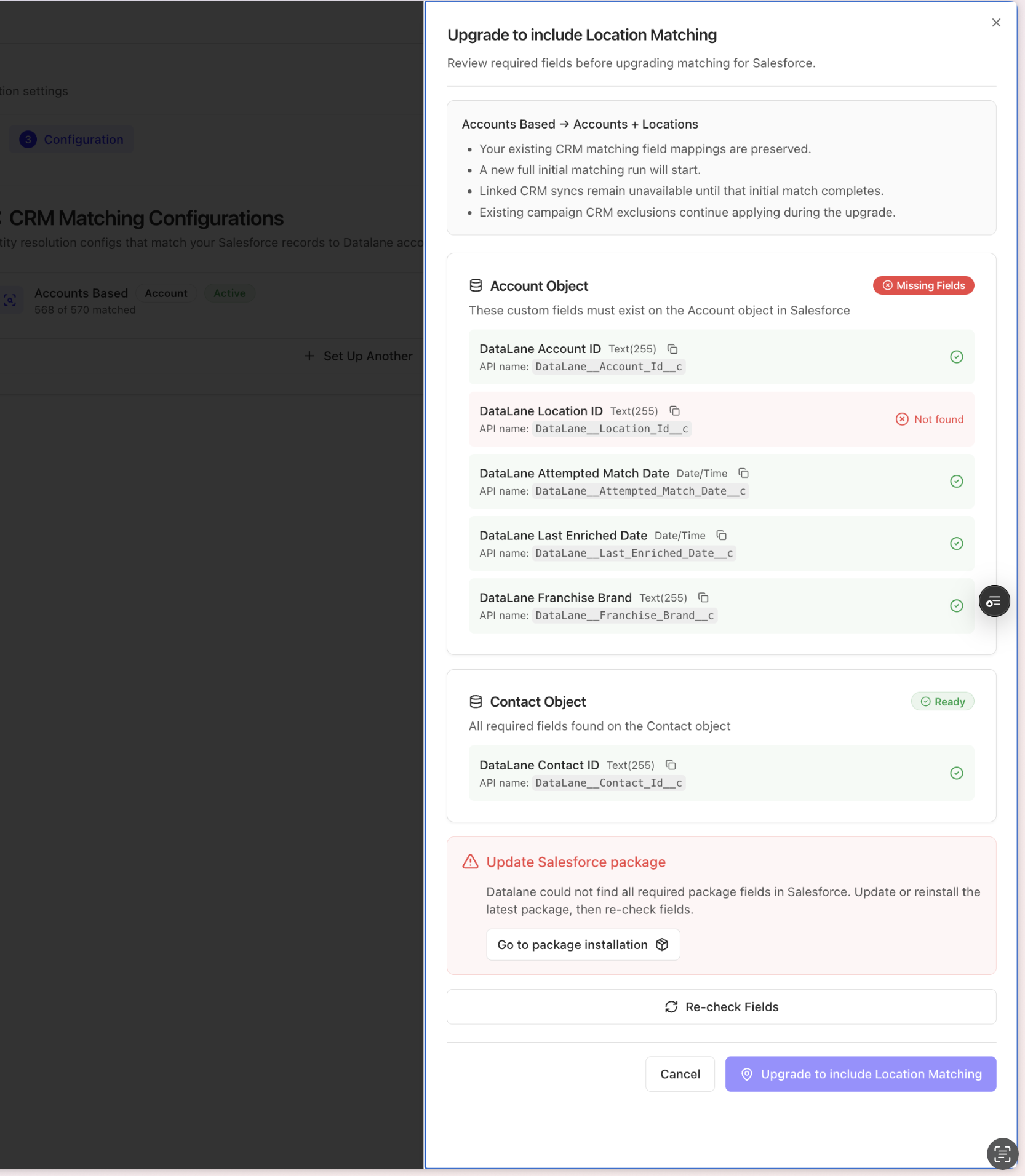The image size is (1025, 1176).
Task: Cancel the upgrade dialog
Action: (680, 1074)
